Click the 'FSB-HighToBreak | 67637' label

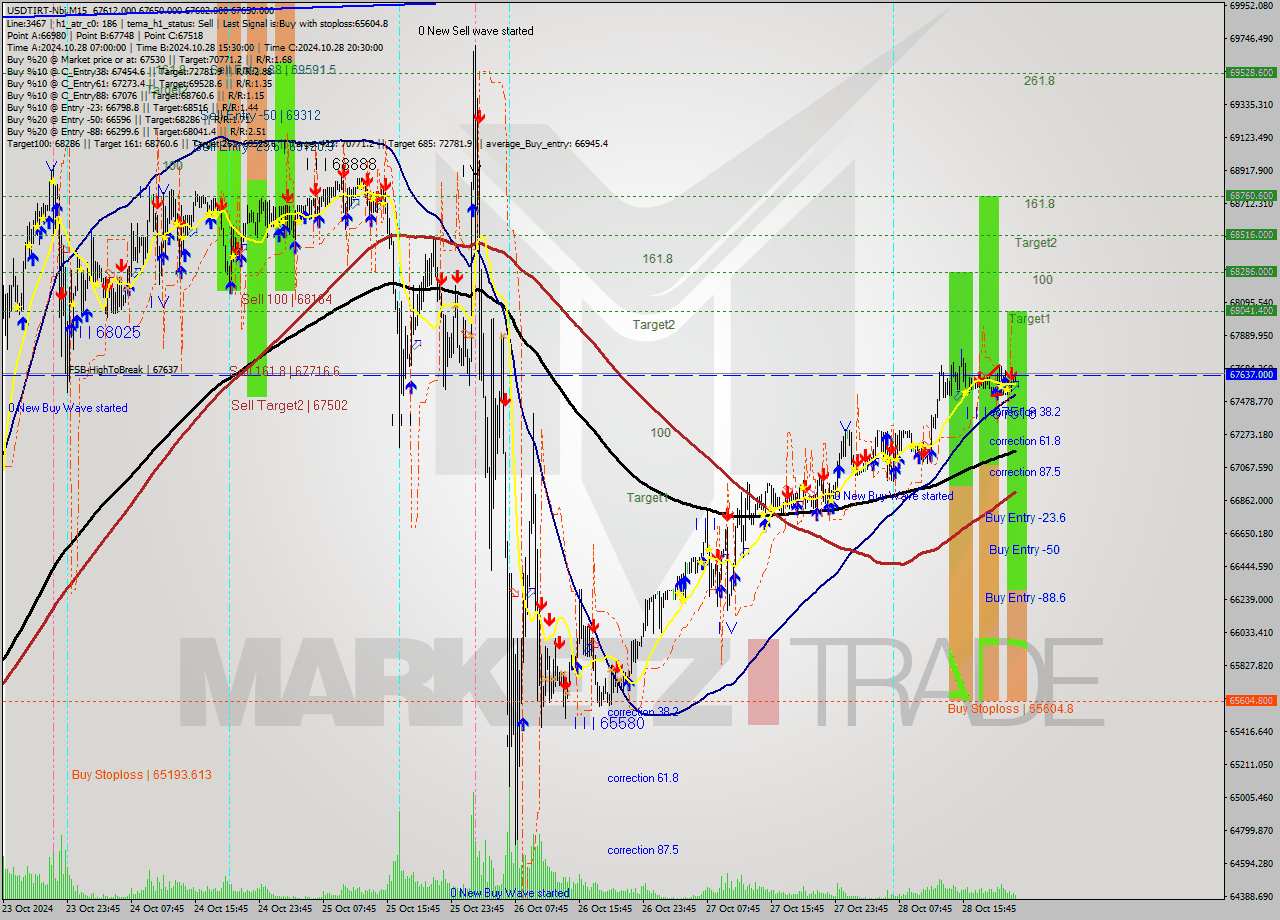pos(123,370)
